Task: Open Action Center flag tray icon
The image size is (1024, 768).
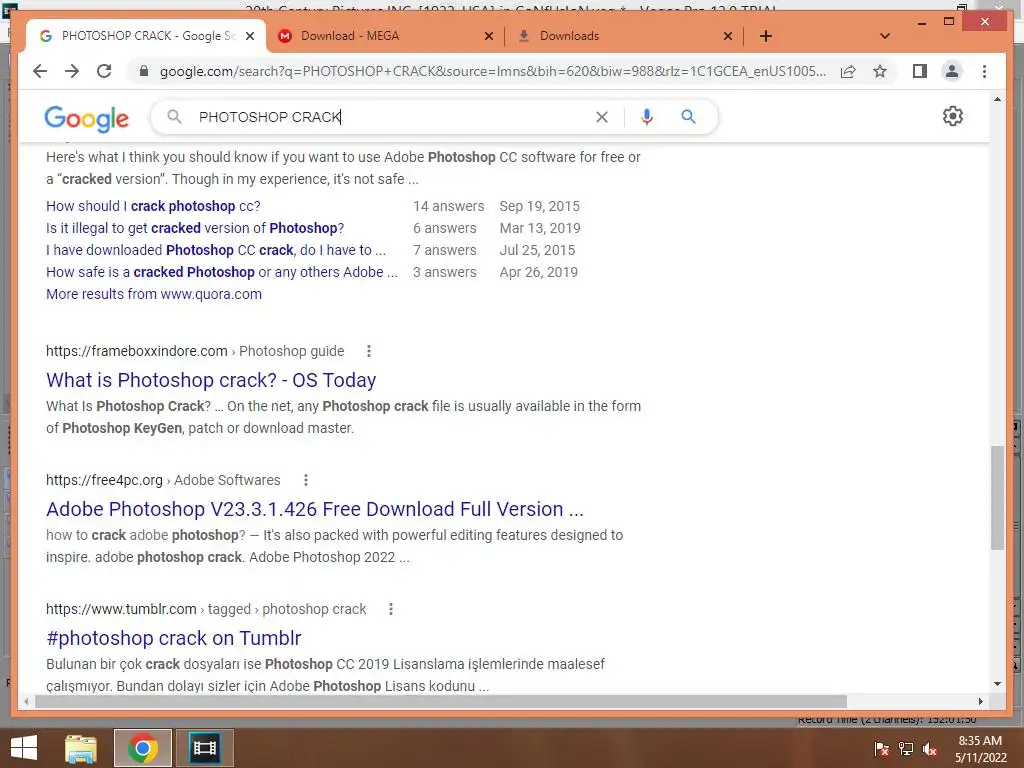Action: click(x=881, y=749)
